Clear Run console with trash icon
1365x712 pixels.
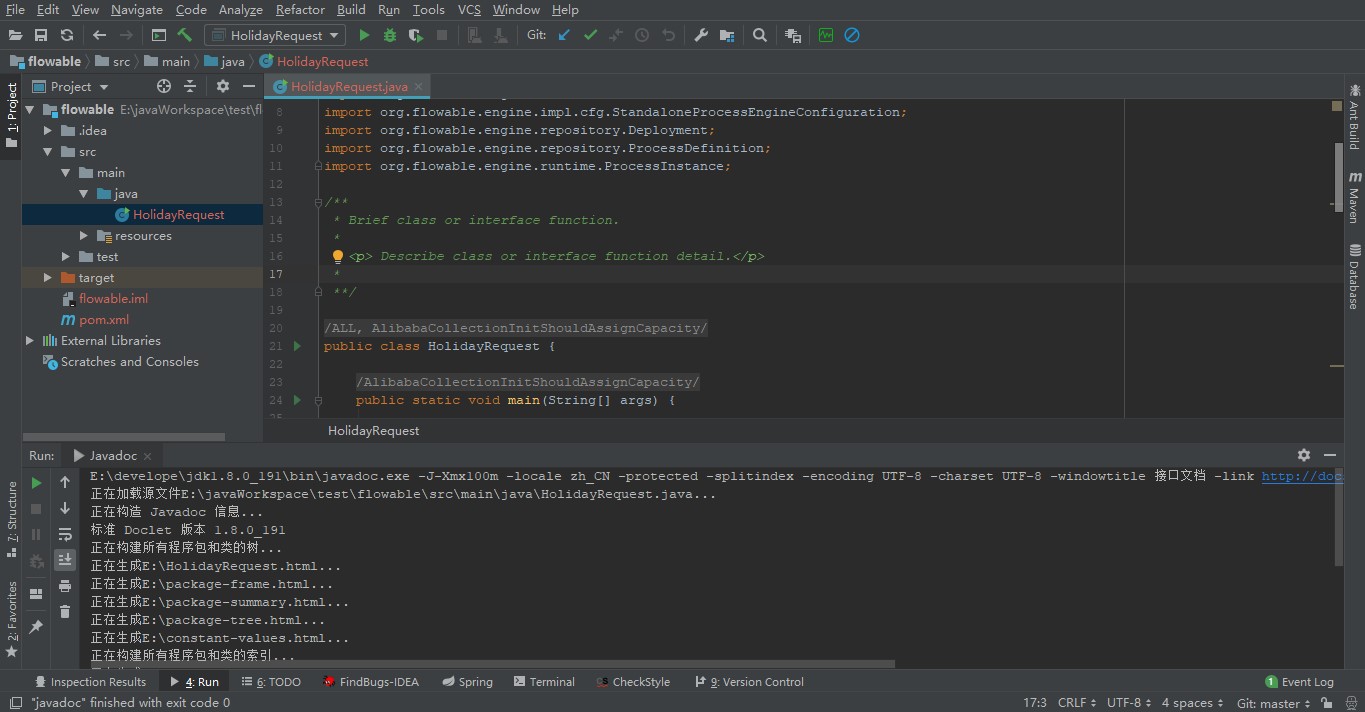pyautogui.click(x=65, y=612)
